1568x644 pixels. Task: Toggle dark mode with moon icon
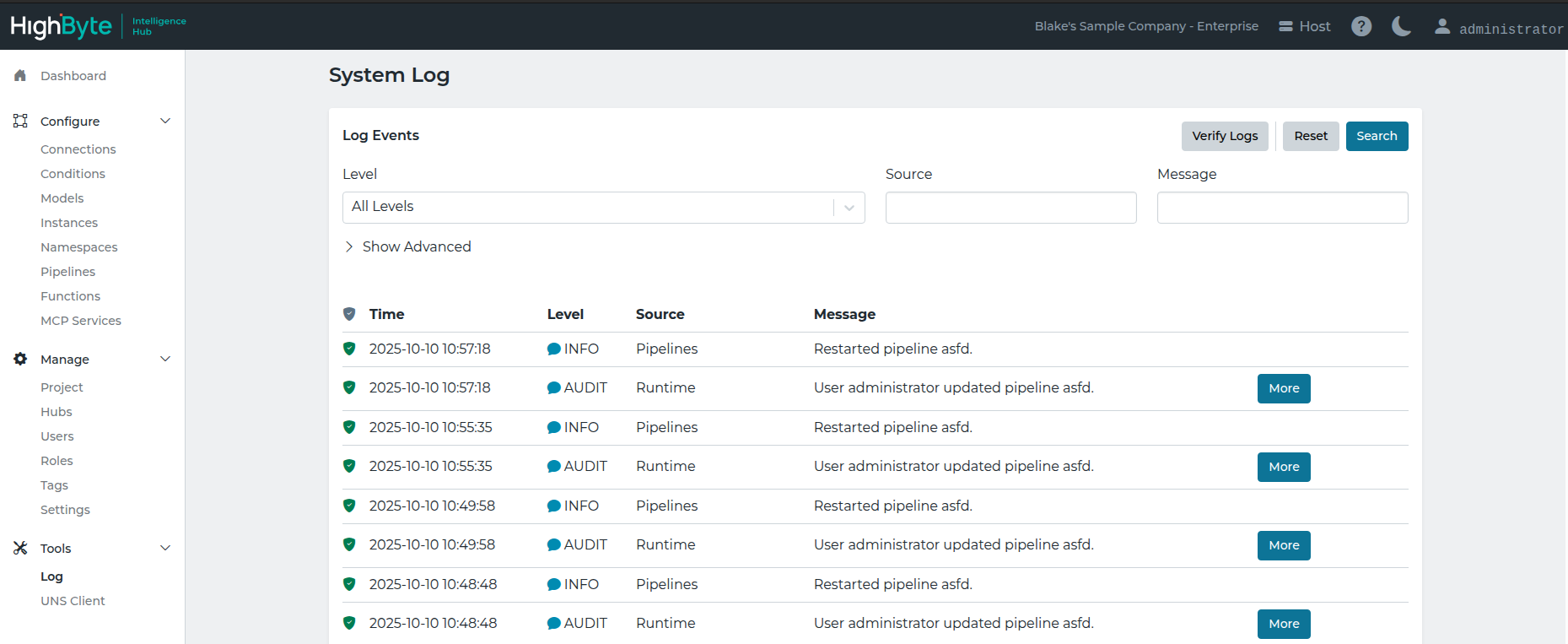tap(1401, 26)
